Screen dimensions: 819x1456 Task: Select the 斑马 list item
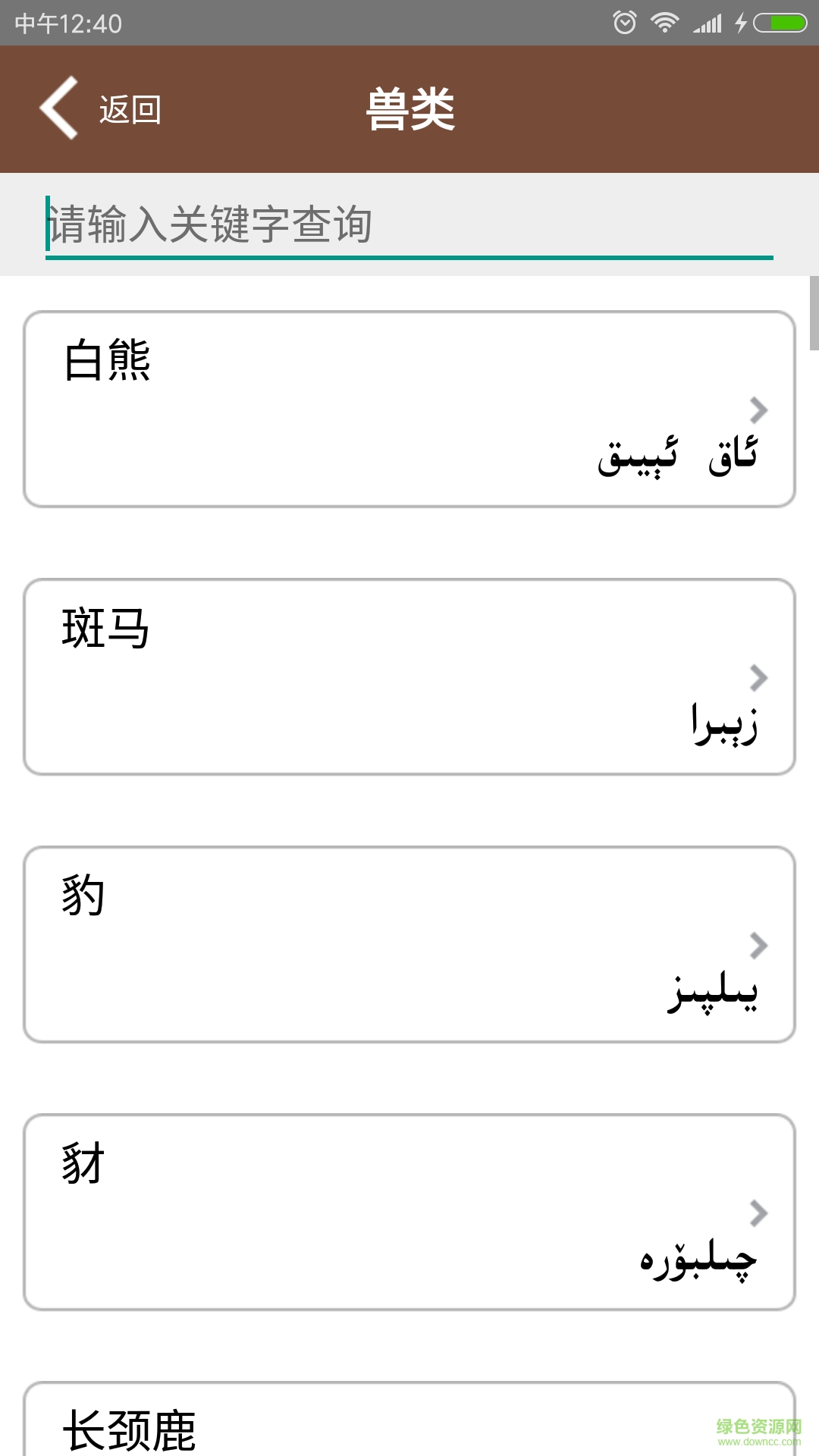(409, 677)
